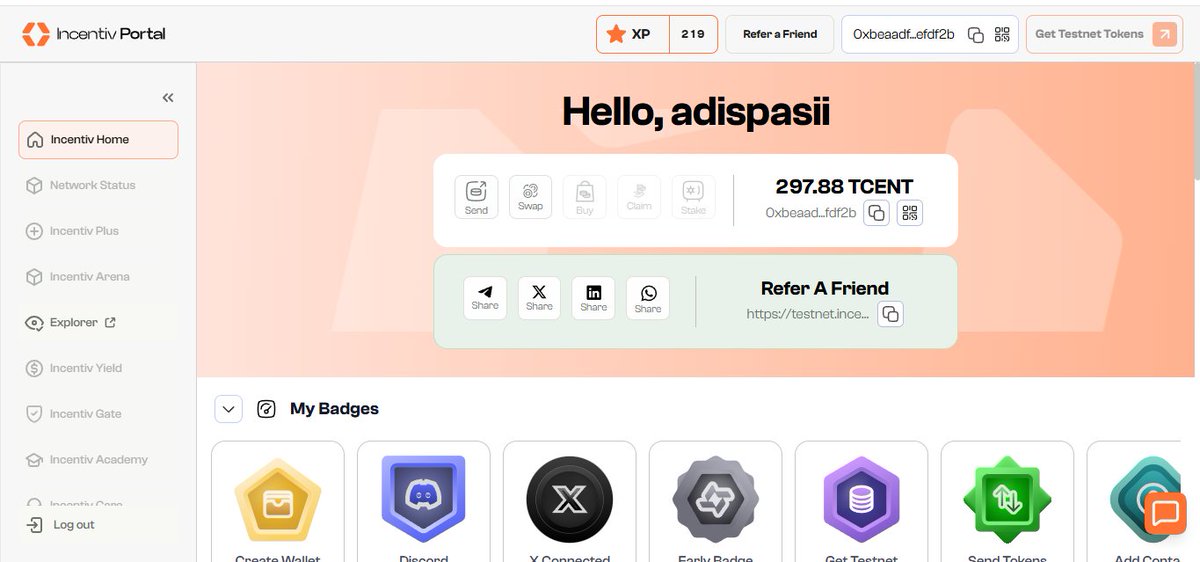
Task: Click the Hello, adispasii heading
Action: point(696,112)
